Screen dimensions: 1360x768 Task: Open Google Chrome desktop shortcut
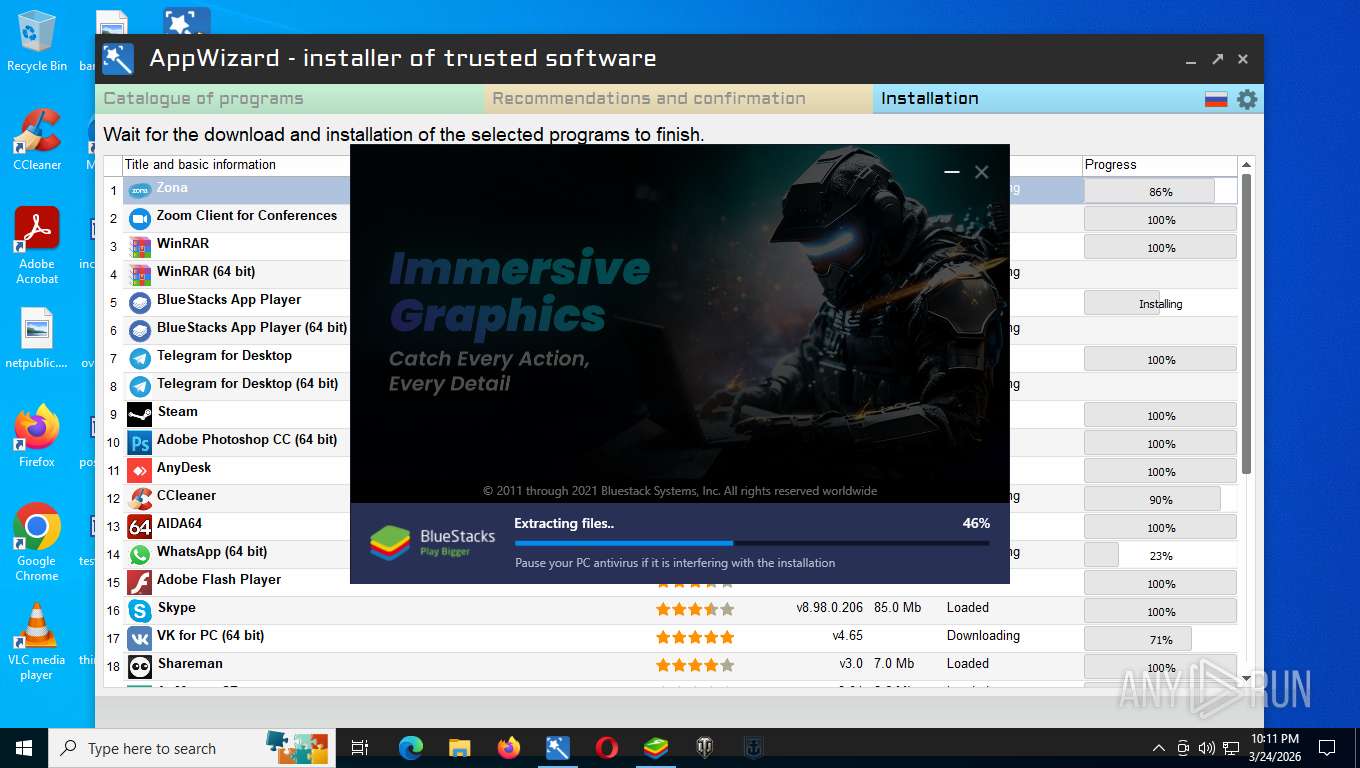(37, 543)
